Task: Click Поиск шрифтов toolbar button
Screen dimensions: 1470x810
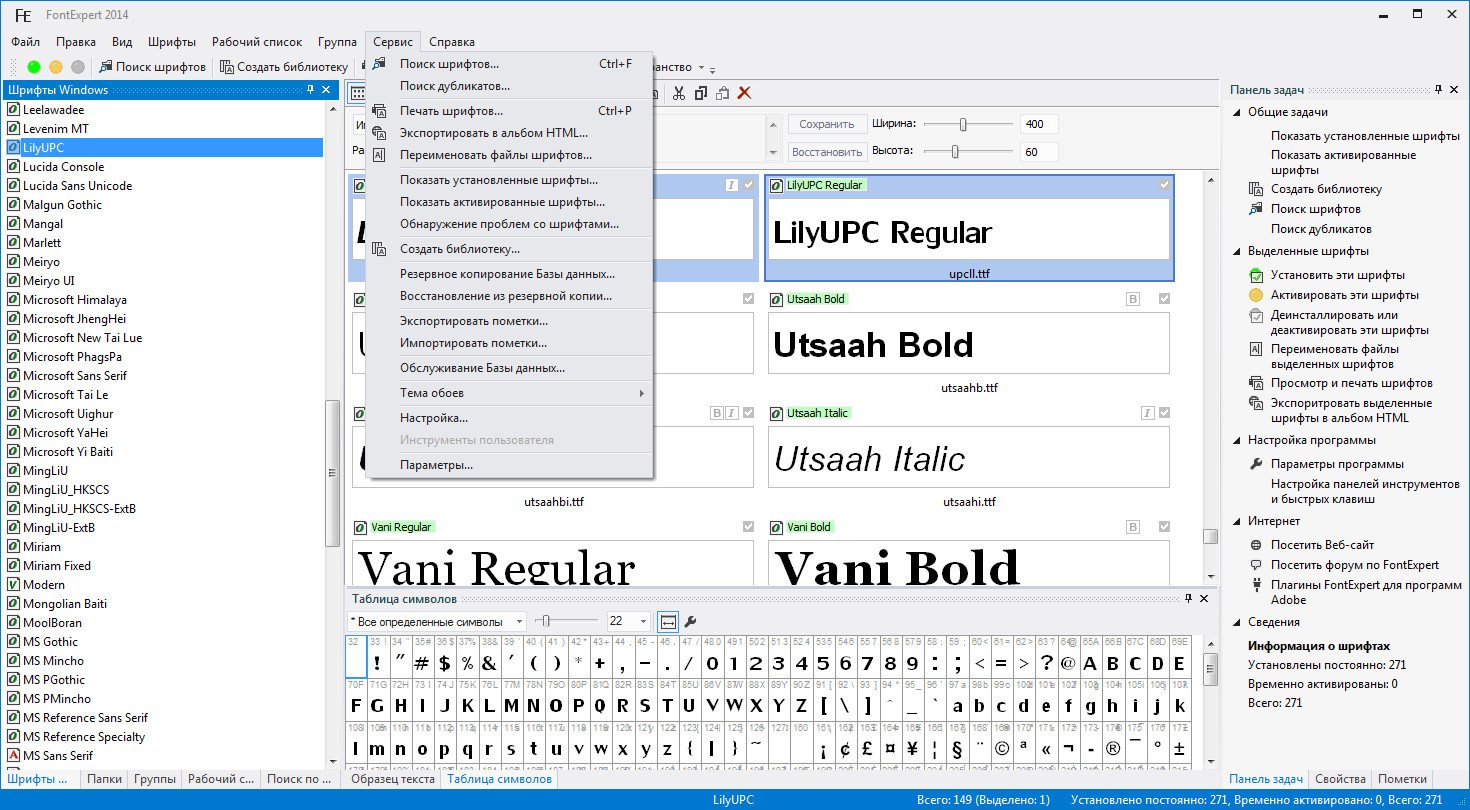Action: 152,67
